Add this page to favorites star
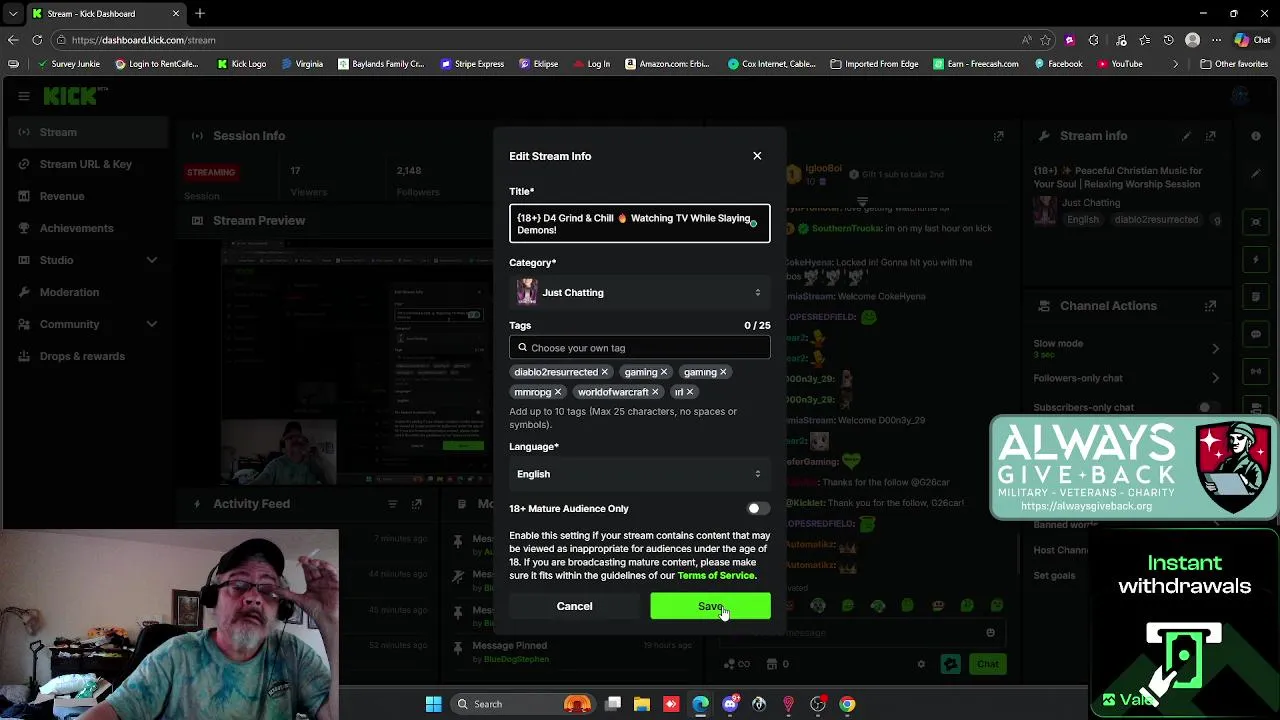1280x720 pixels. 1045,40
